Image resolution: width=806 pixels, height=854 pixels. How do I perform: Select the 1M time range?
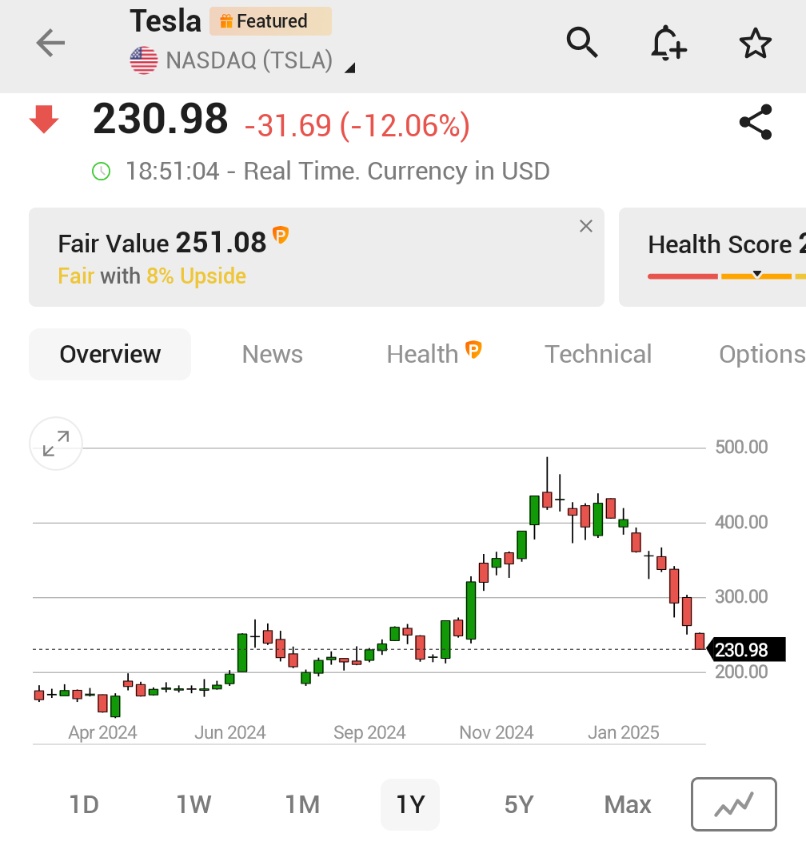click(302, 804)
